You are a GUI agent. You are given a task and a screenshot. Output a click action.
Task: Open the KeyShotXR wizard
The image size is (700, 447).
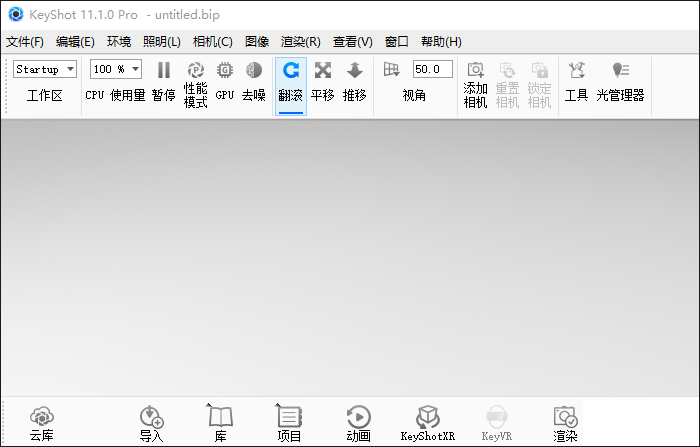click(428, 423)
